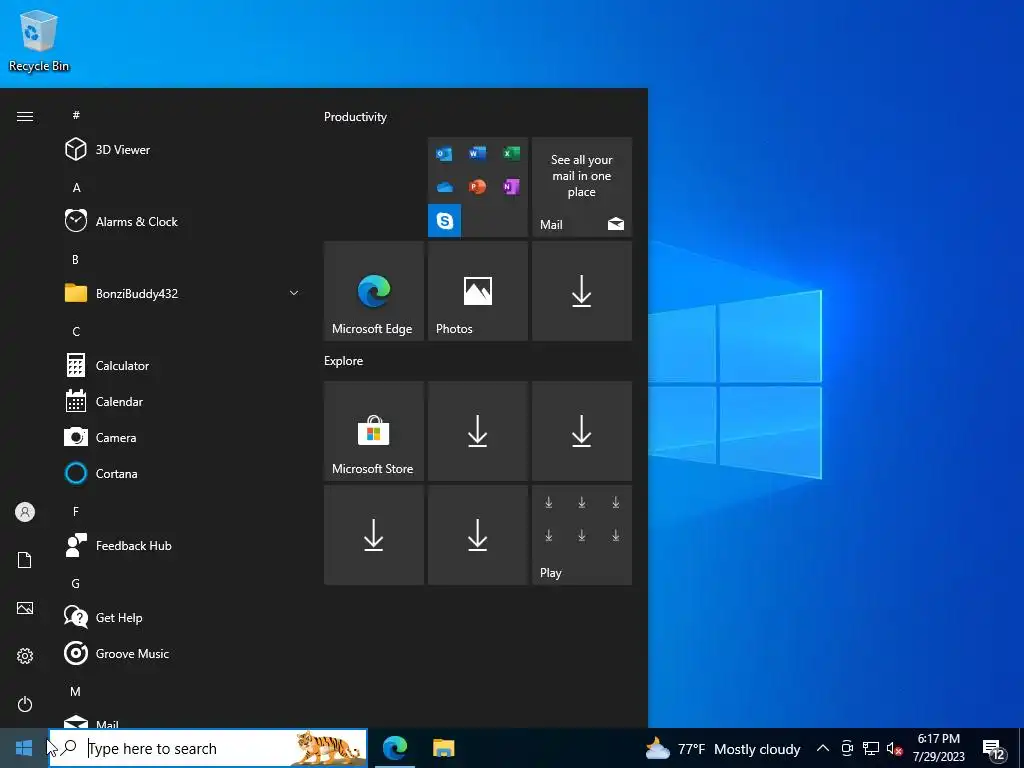Click the Meet Now tray icon
Screen dimensions: 1024x768
point(847,748)
